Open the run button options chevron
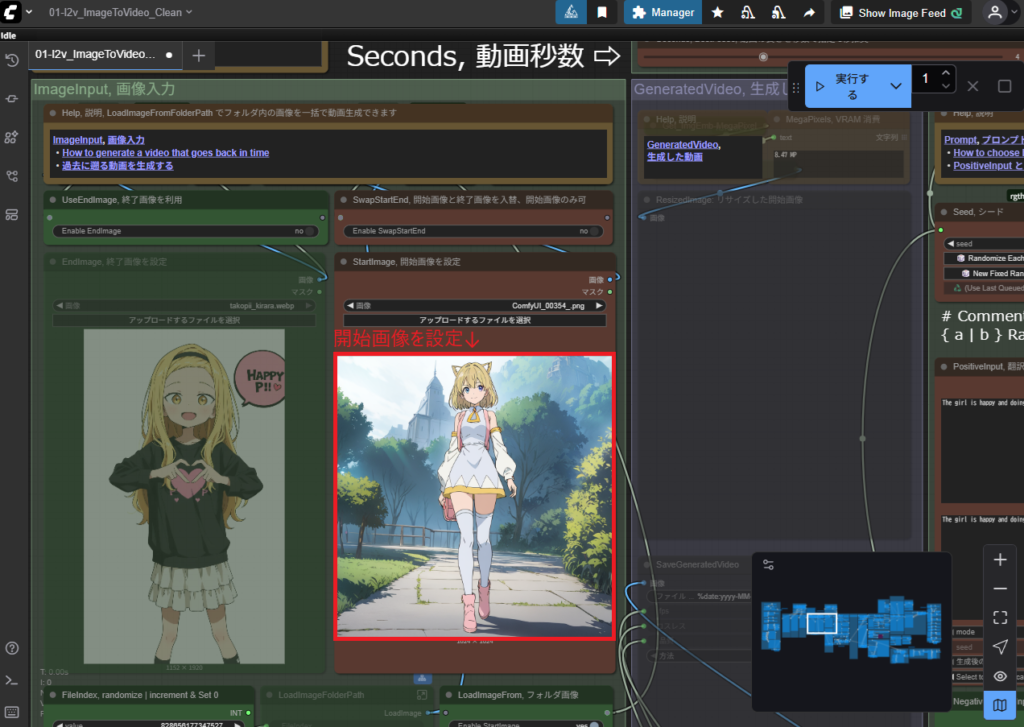The height and width of the screenshot is (727, 1024). coord(896,86)
